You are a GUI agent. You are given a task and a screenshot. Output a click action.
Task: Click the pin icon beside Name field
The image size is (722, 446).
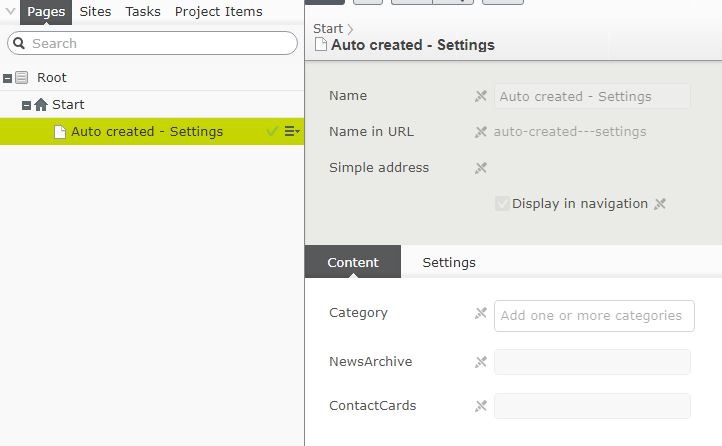[481, 96]
